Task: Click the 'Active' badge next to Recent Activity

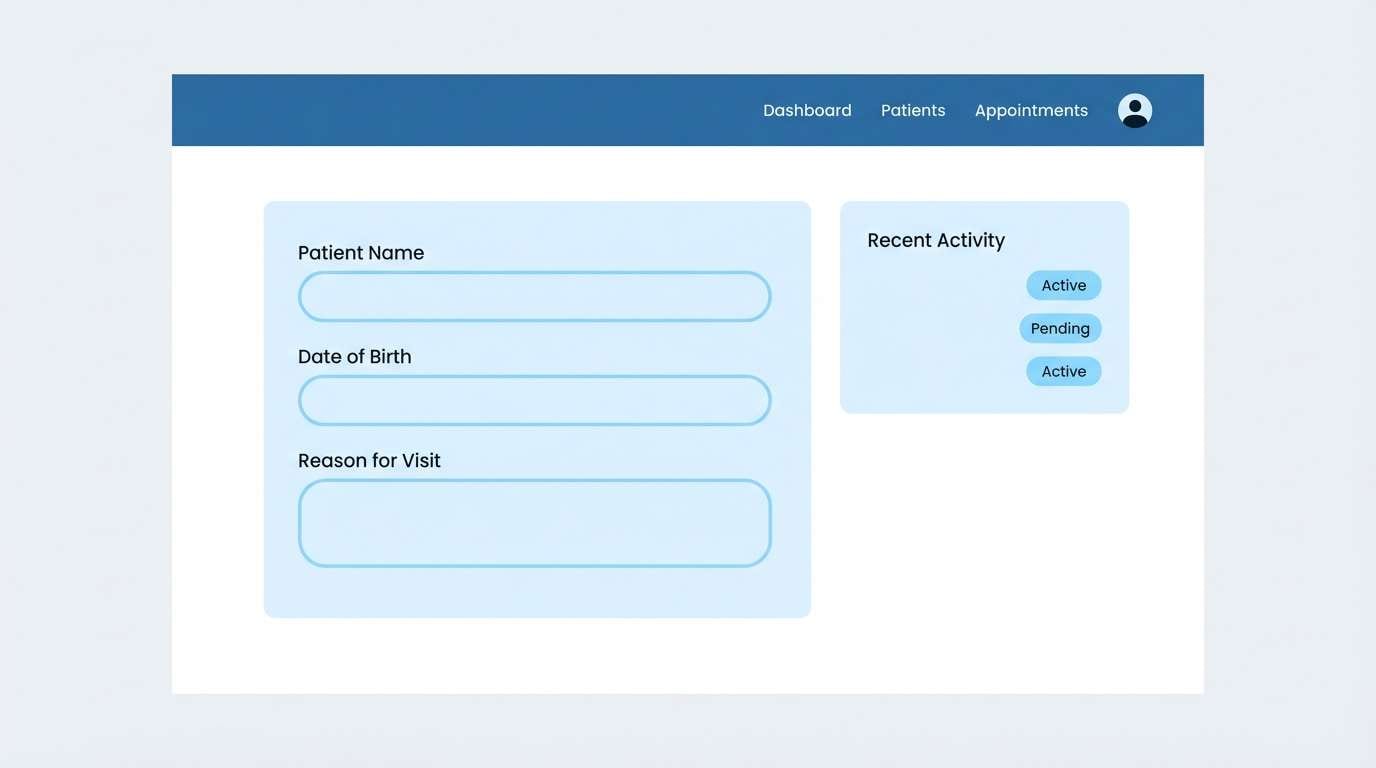Action: (x=1063, y=285)
